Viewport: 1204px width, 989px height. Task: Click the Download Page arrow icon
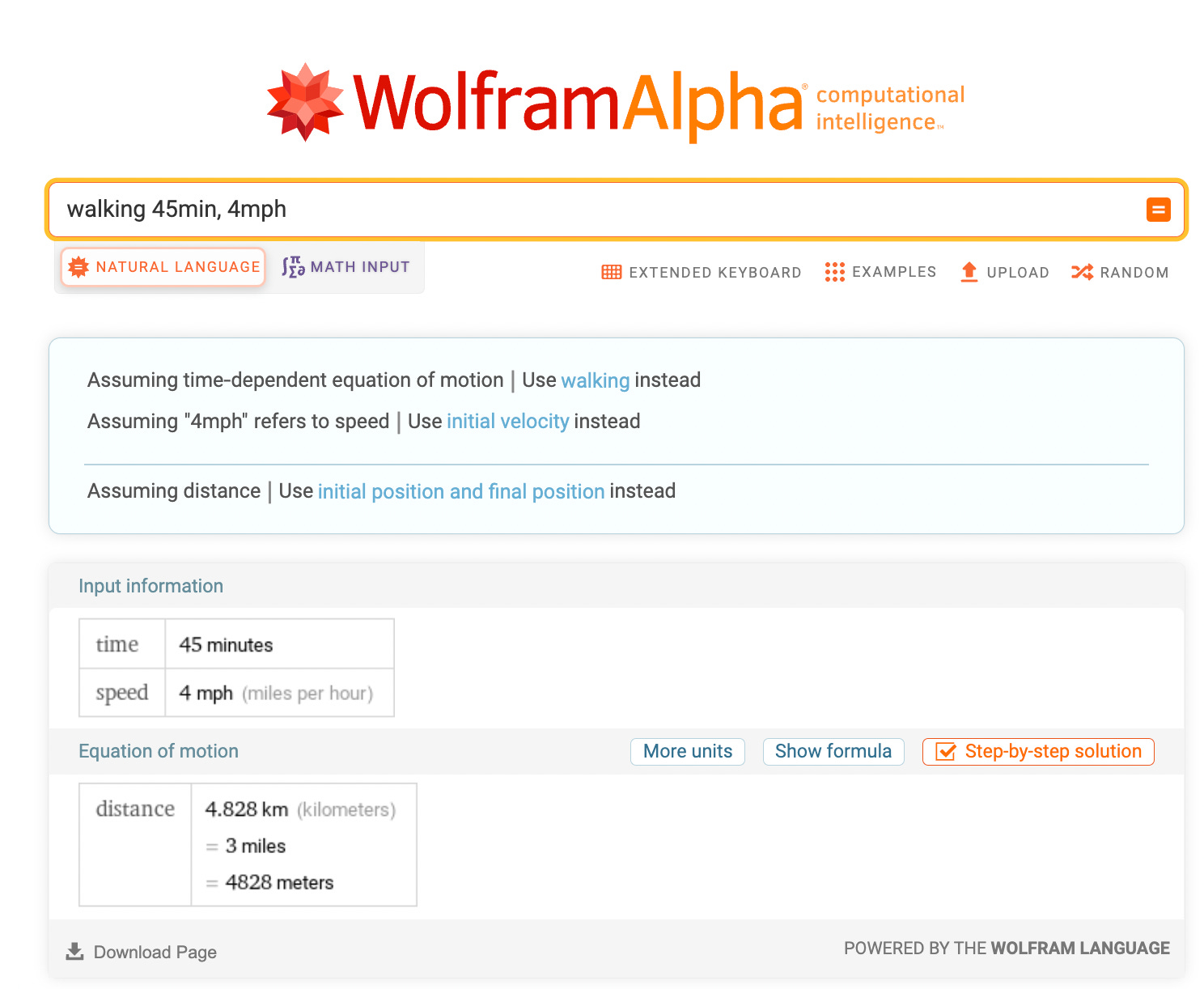pos(74,951)
